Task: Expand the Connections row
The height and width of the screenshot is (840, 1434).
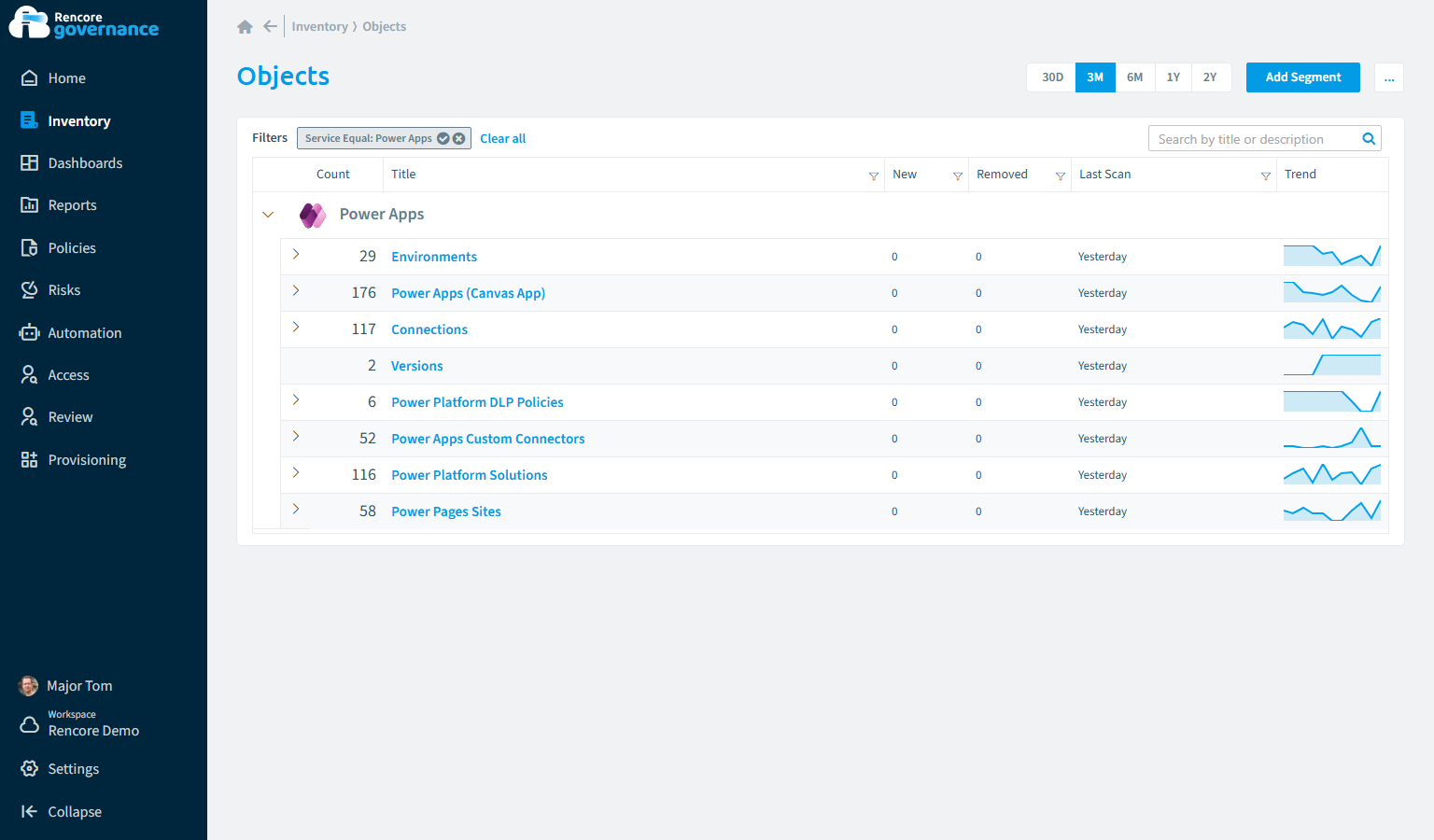Action: point(296,327)
